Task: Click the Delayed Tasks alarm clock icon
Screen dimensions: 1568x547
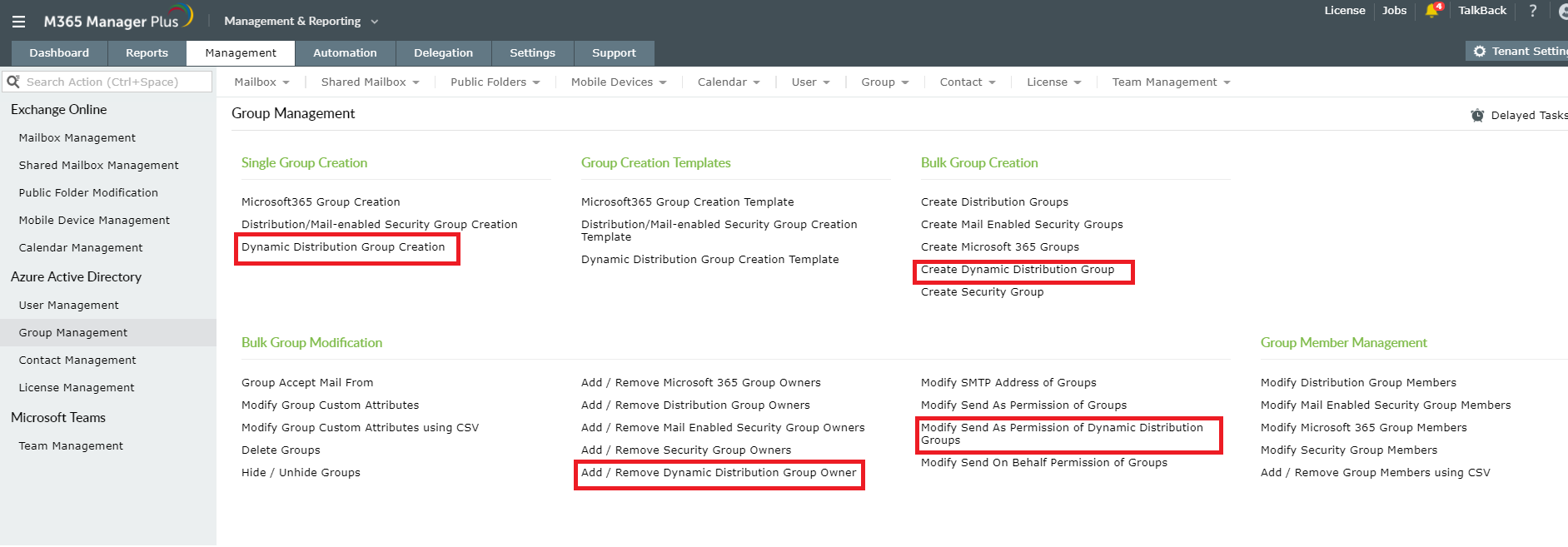Action: tap(1477, 115)
